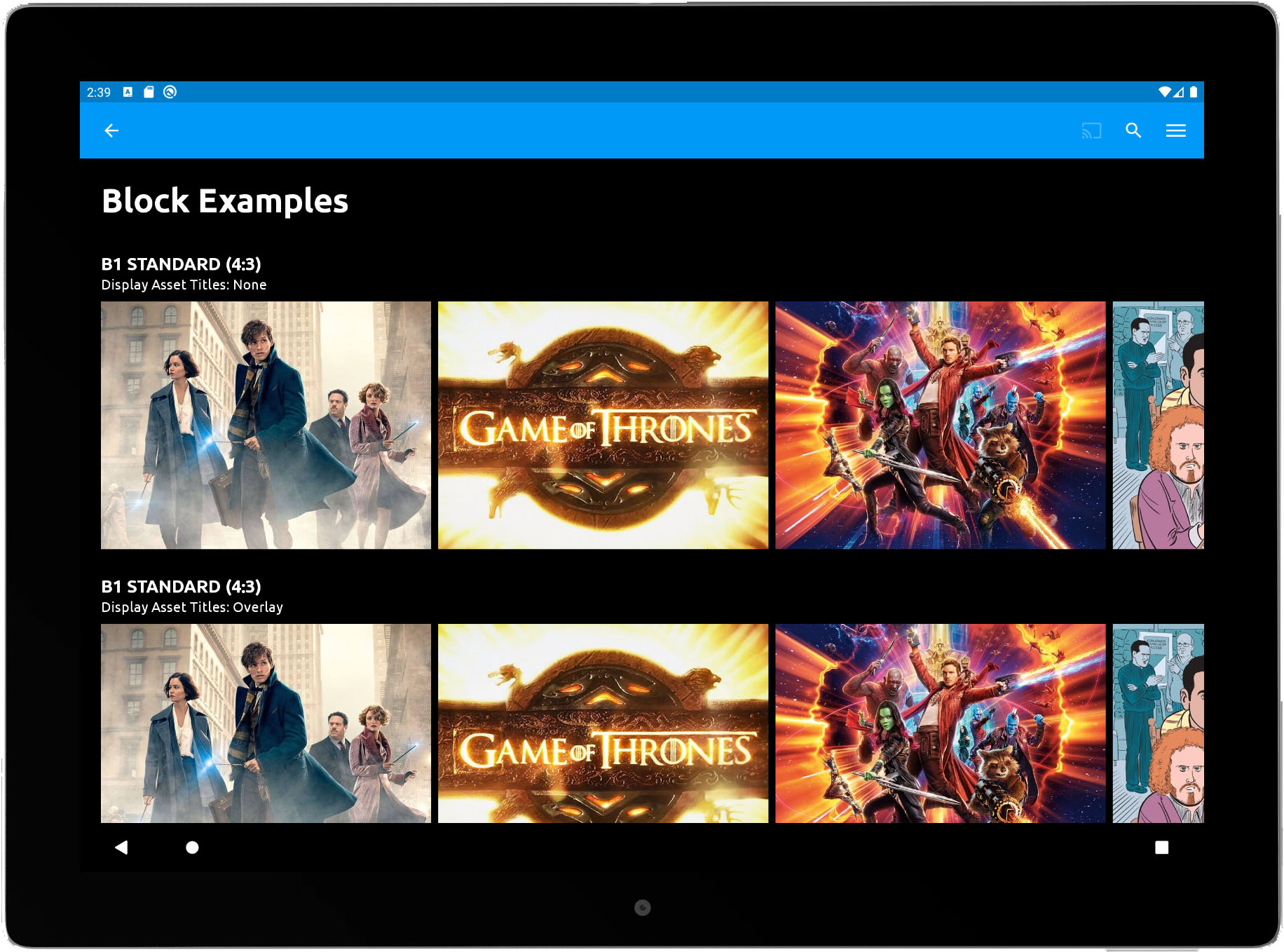1284x952 pixels.
Task: Select 'Display Asset Titles: Overlay' text
Action: coord(192,607)
